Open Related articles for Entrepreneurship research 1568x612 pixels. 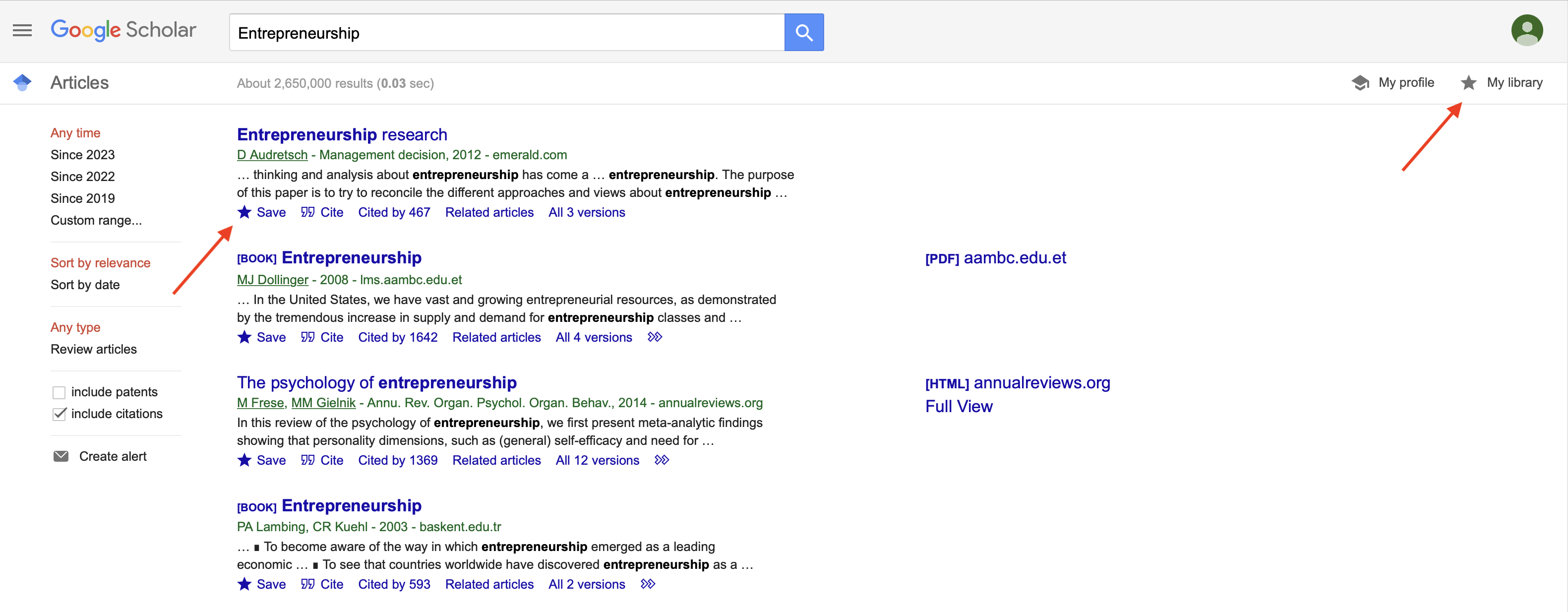(489, 212)
